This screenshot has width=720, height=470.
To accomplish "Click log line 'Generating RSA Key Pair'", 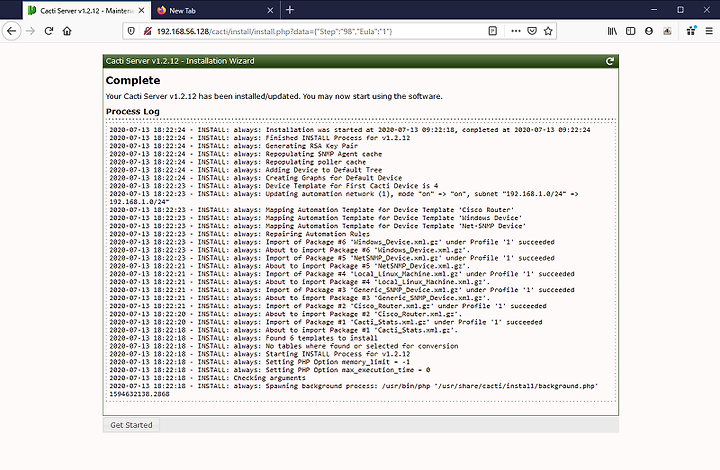I will pos(234,146).
